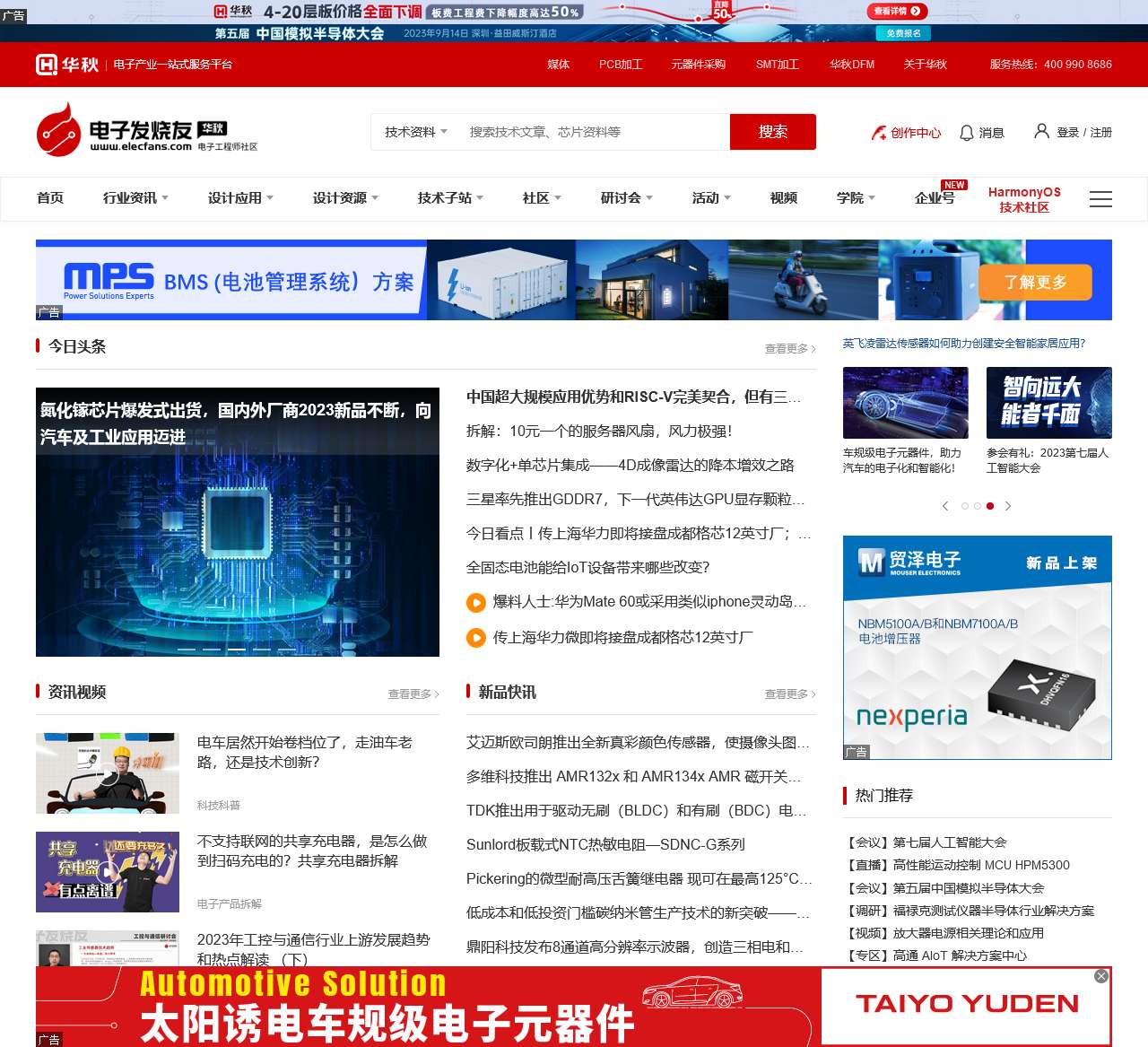Open the 氮化镓芯片 featured headline image
Image resolution: width=1148 pixels, height=1047 pixels.
pyautogui.click(x=238, y=522)
